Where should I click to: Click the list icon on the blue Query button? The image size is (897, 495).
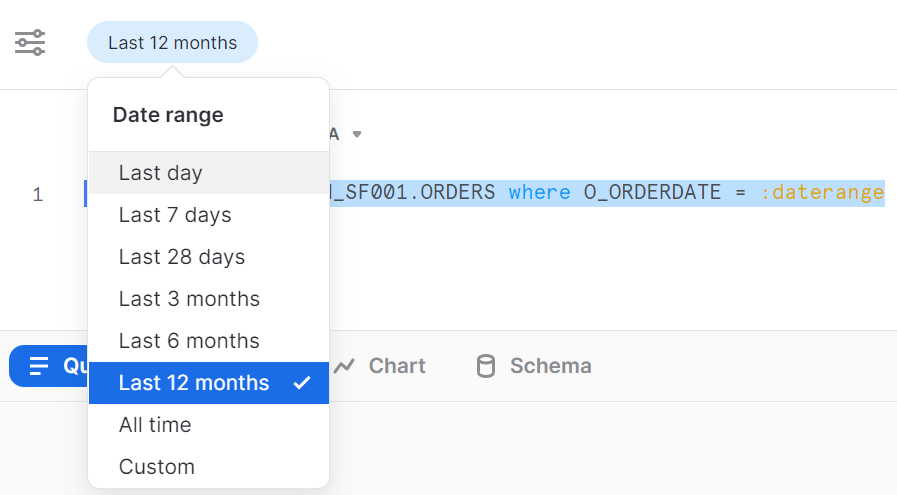[x=39, y=366]
